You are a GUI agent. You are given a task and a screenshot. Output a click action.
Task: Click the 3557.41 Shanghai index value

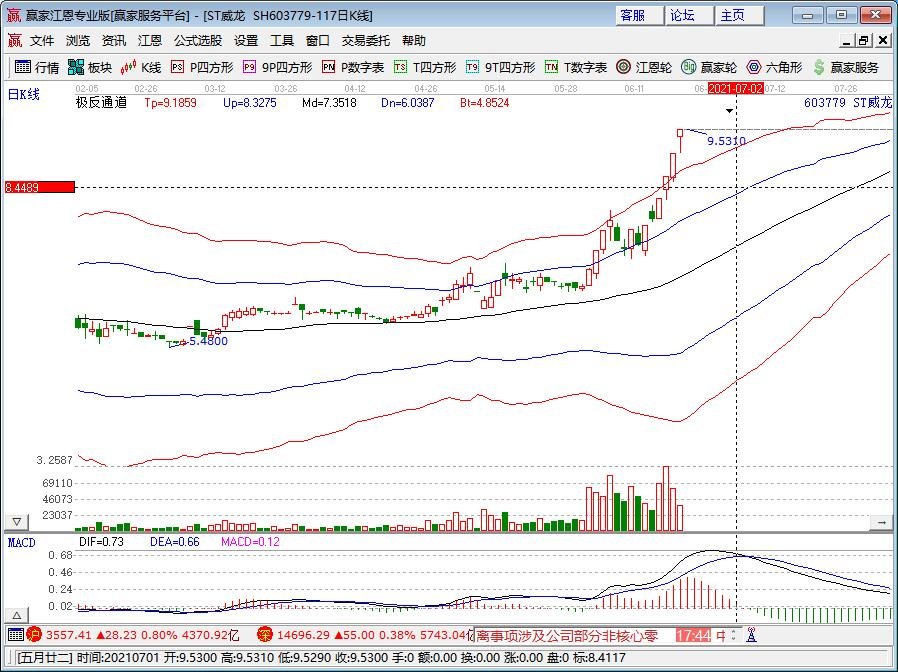(x=69, y=635)
